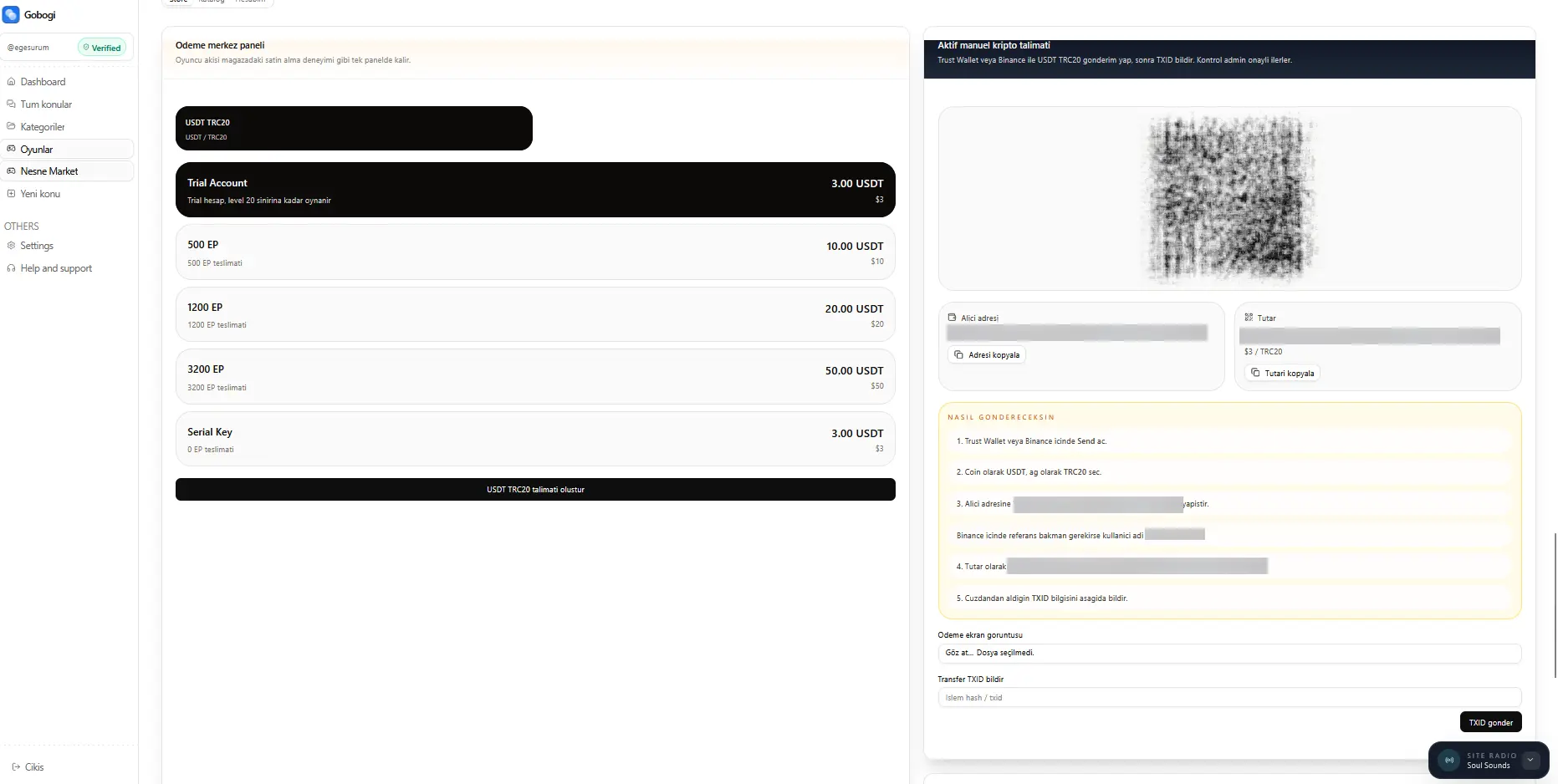Click the Settings gear icon
The width and height of the screenshot is (1558, 784).
[x=11, y=246]
